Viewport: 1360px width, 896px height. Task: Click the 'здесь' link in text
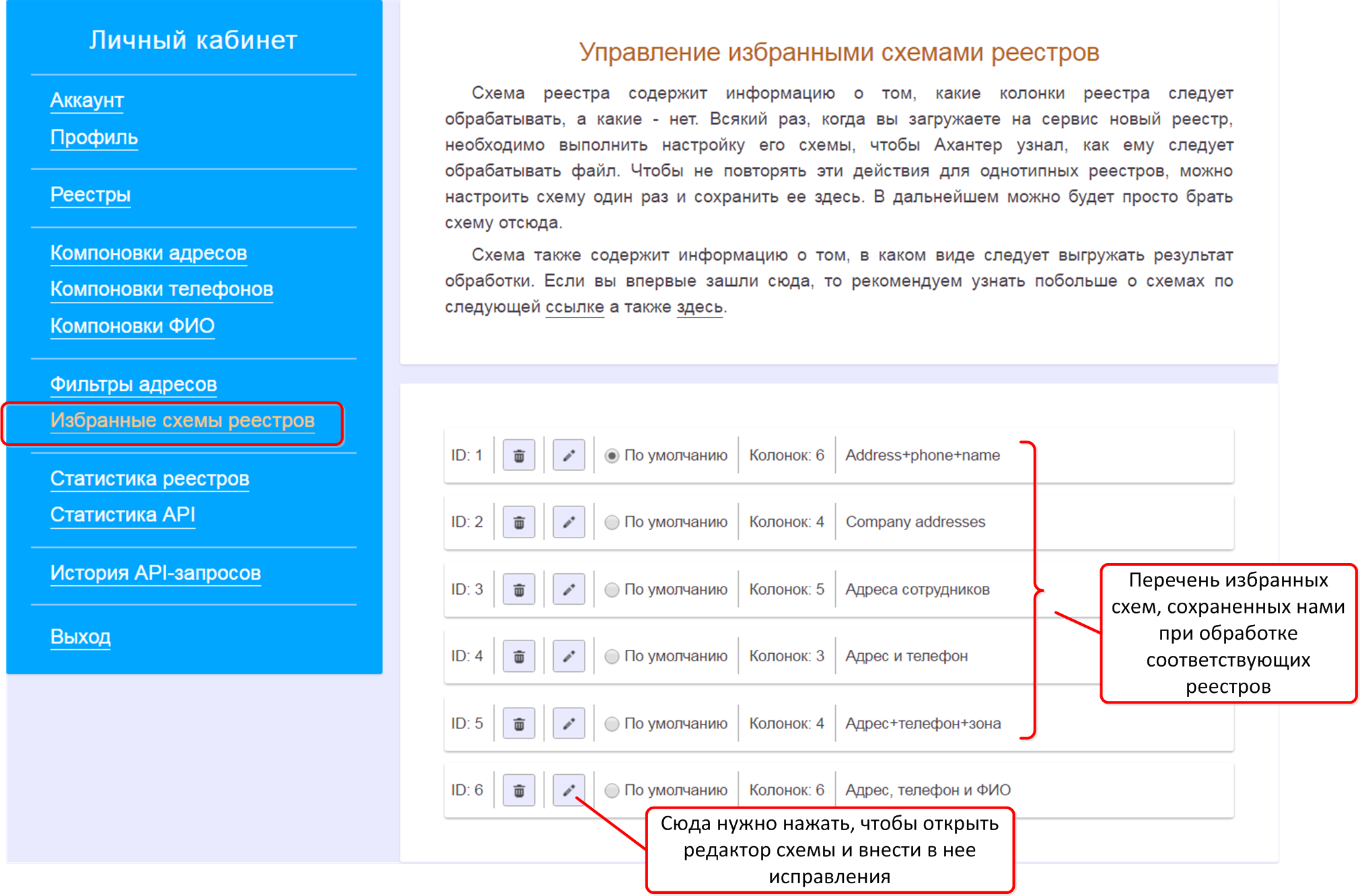[x=699, y=307]
